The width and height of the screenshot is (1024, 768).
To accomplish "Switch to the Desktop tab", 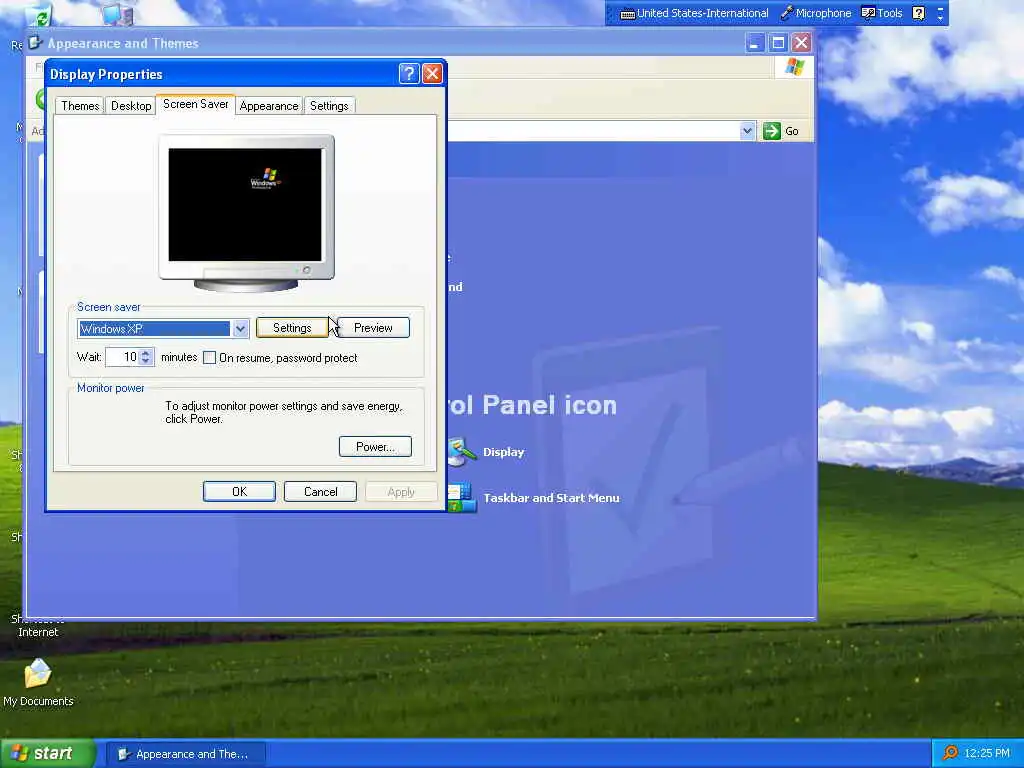I will point(131,106).
